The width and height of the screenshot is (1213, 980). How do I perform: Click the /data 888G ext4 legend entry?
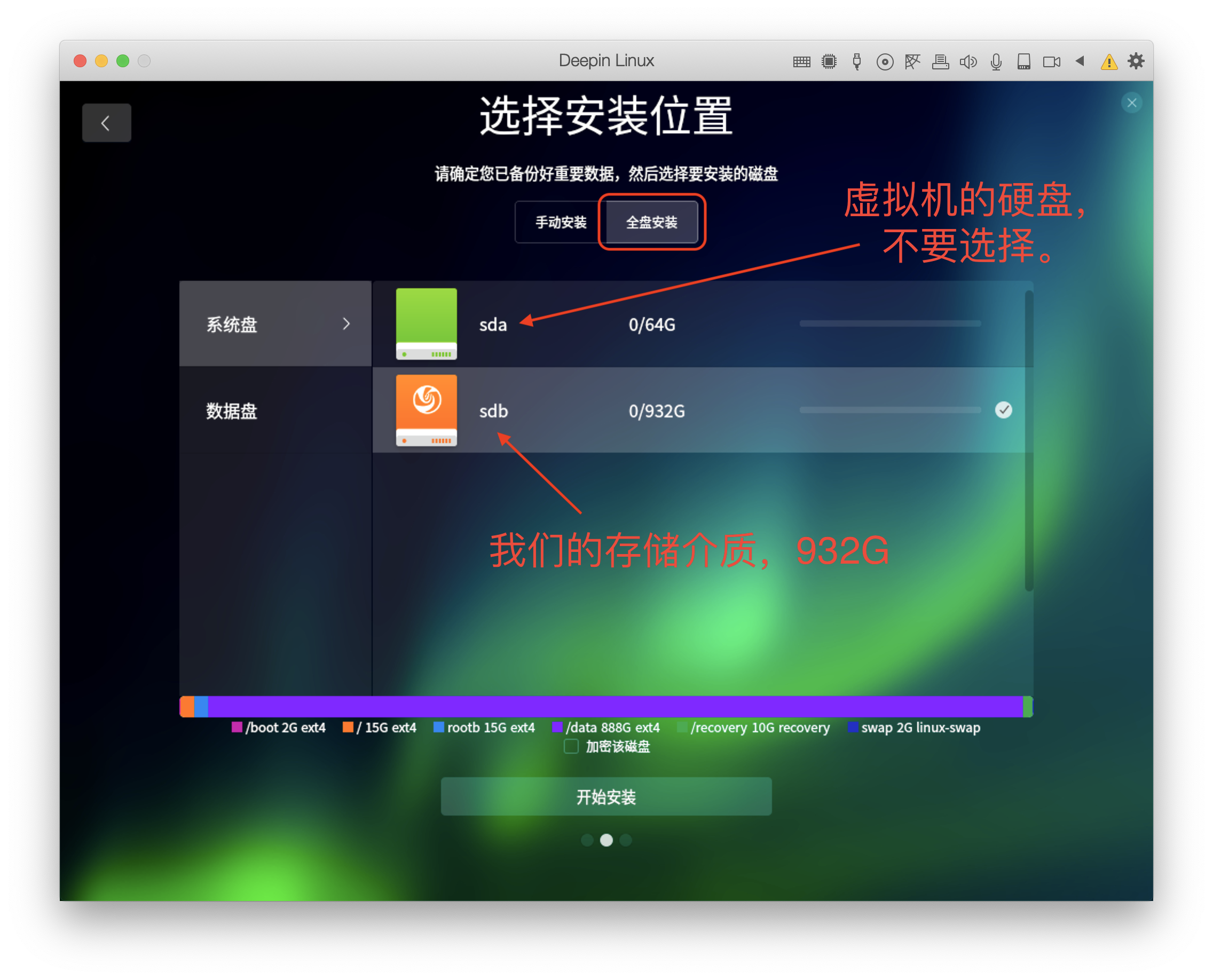click(606, 728)
